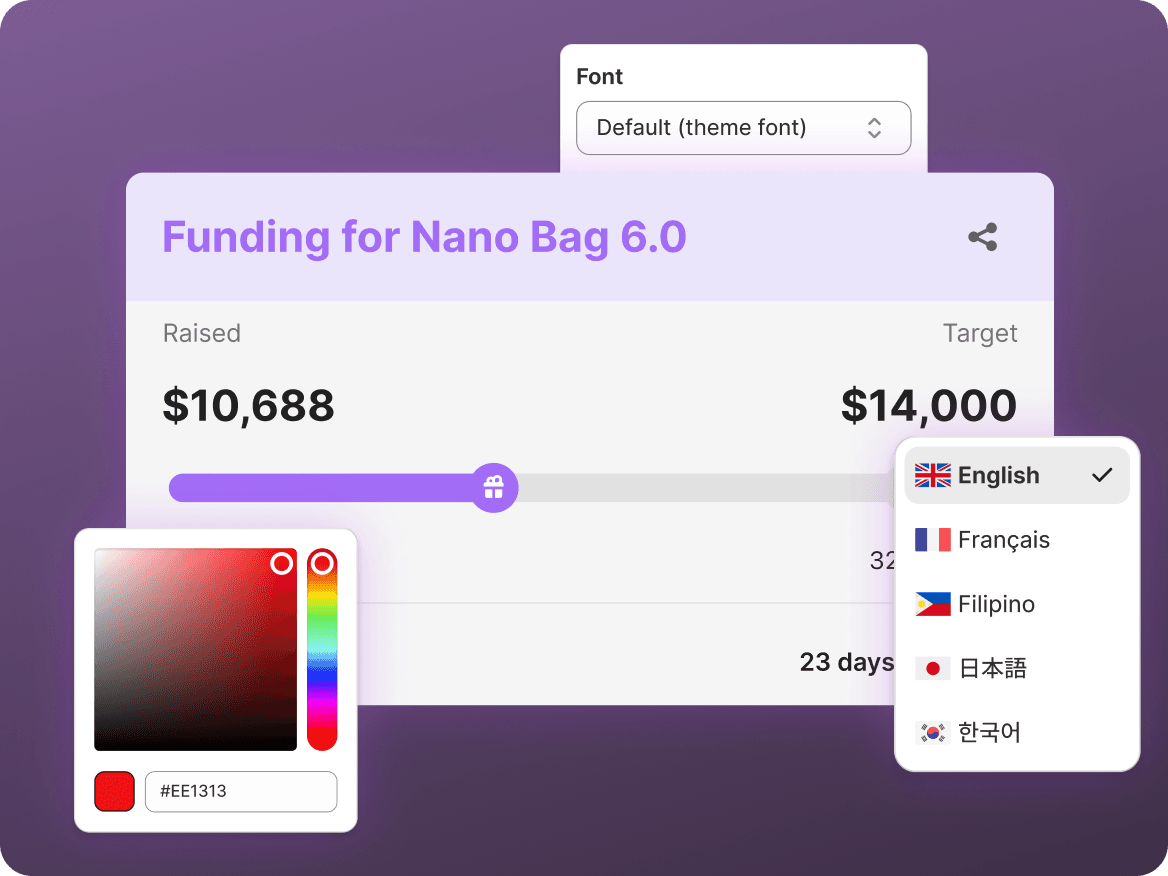Click the #EE1313 hex input field
This screenshot has height=876, width=1168.
click(241, 791)
